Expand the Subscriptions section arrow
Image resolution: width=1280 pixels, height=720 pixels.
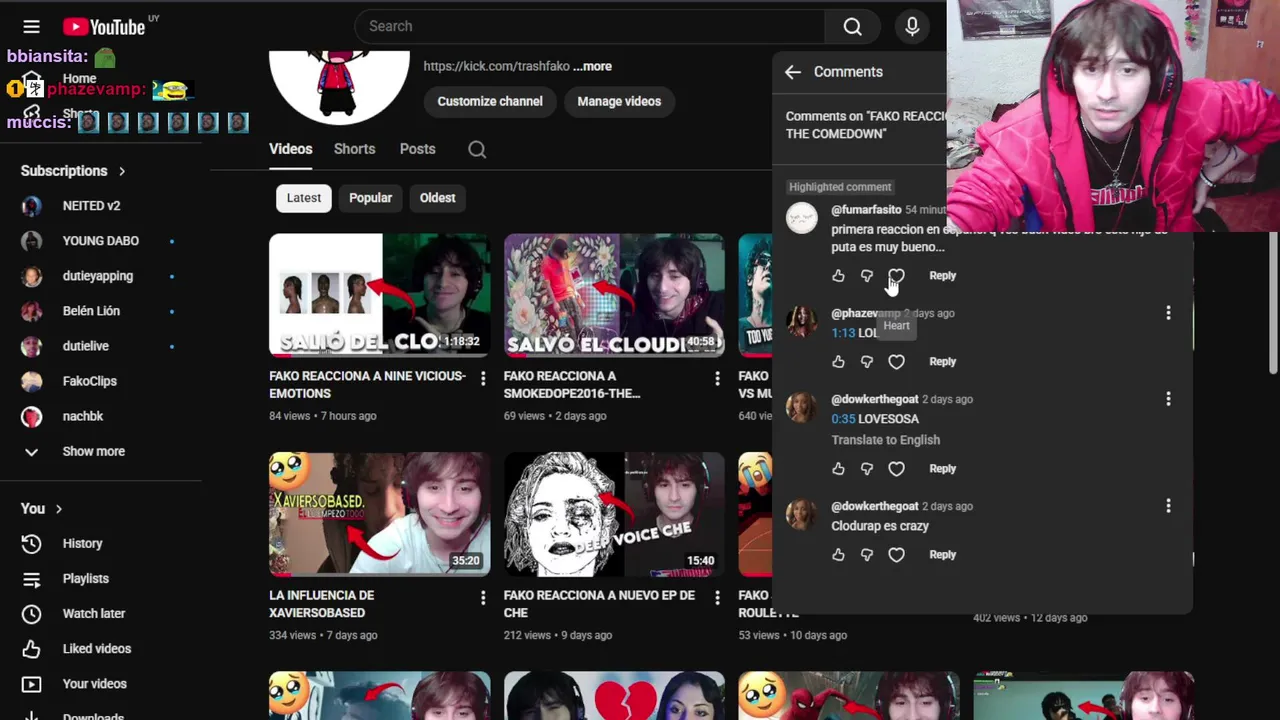(122, 171)
